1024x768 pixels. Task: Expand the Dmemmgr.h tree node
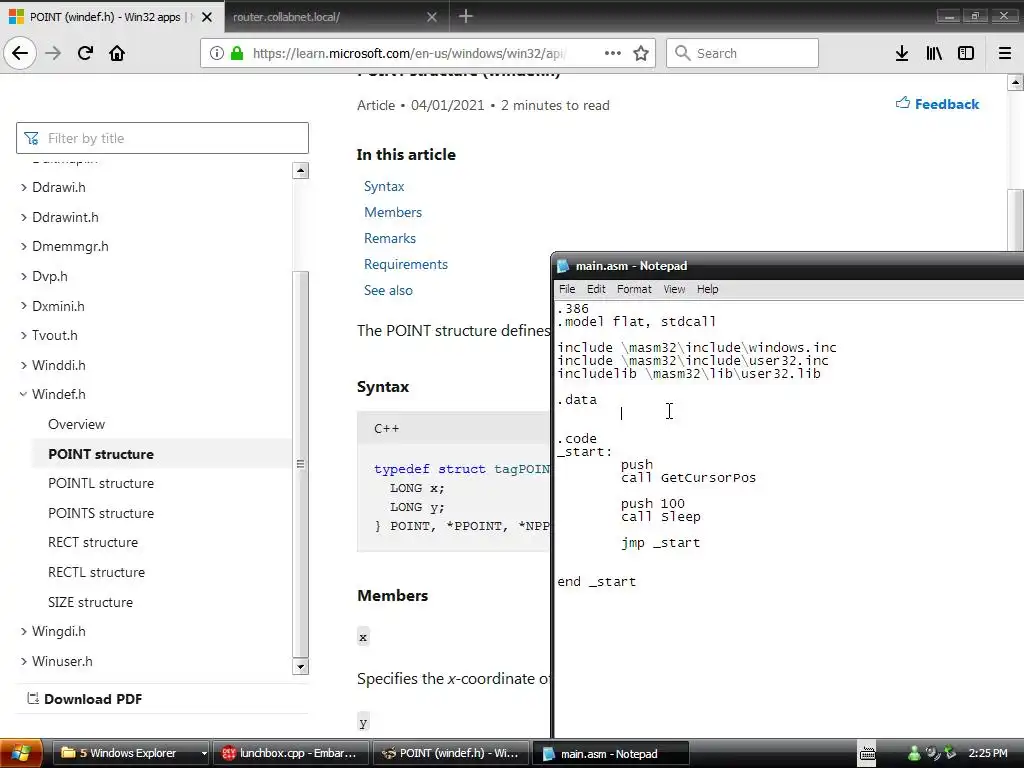point(24,246)
